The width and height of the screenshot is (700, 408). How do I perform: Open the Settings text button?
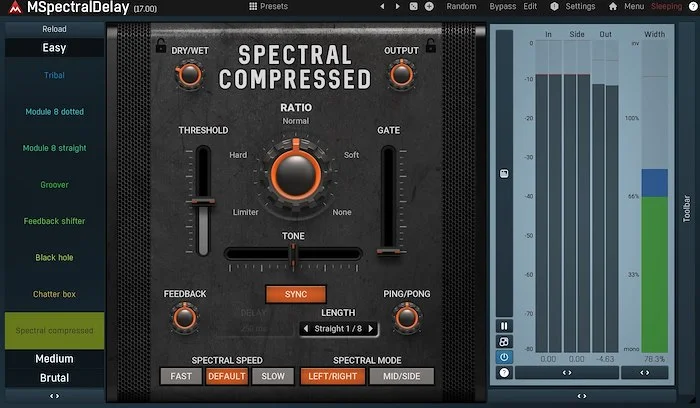tap(580, 6)
